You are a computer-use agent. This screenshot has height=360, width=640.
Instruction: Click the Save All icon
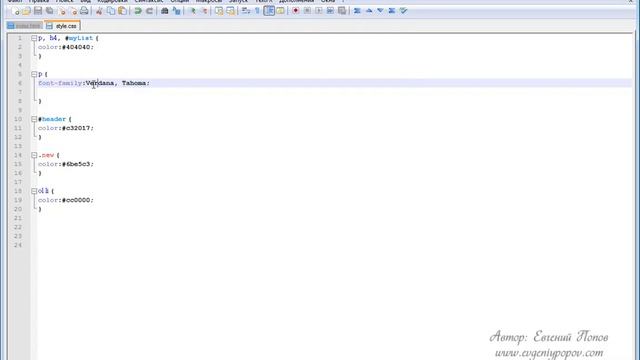pos(49,11)
